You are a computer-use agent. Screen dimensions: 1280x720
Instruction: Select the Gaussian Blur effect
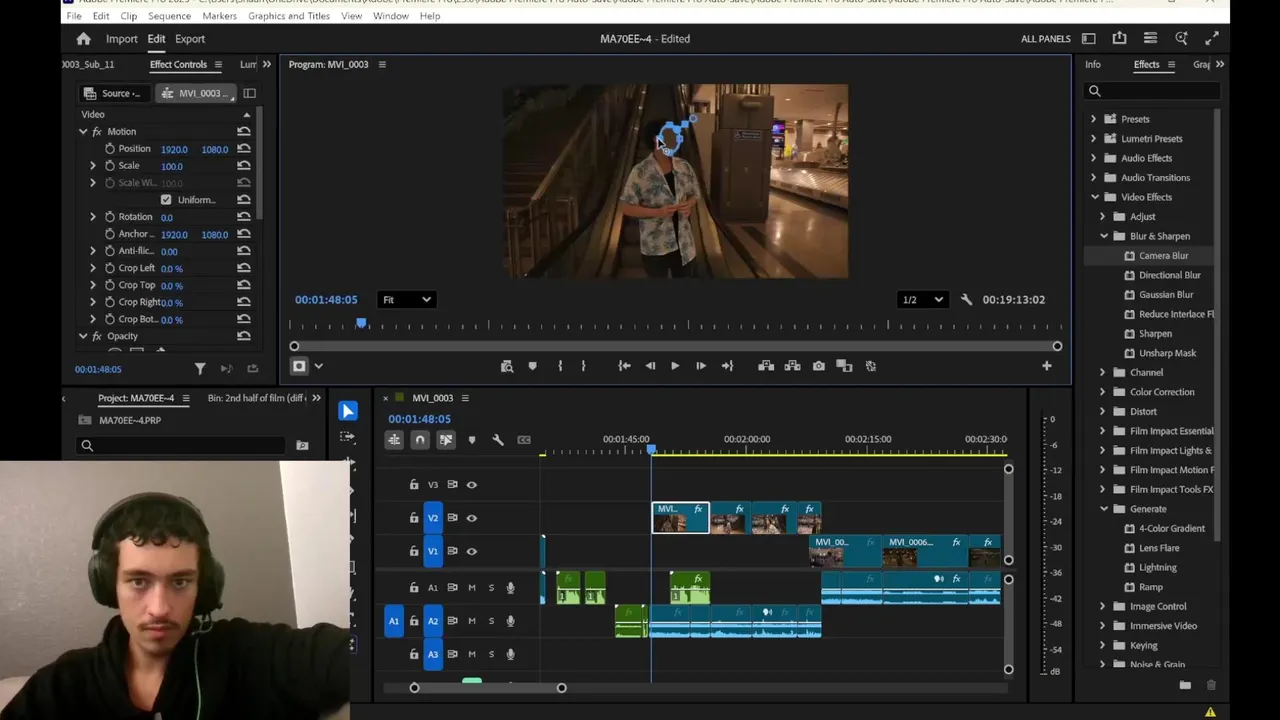pyautogui.click(x=1166, y=295)
